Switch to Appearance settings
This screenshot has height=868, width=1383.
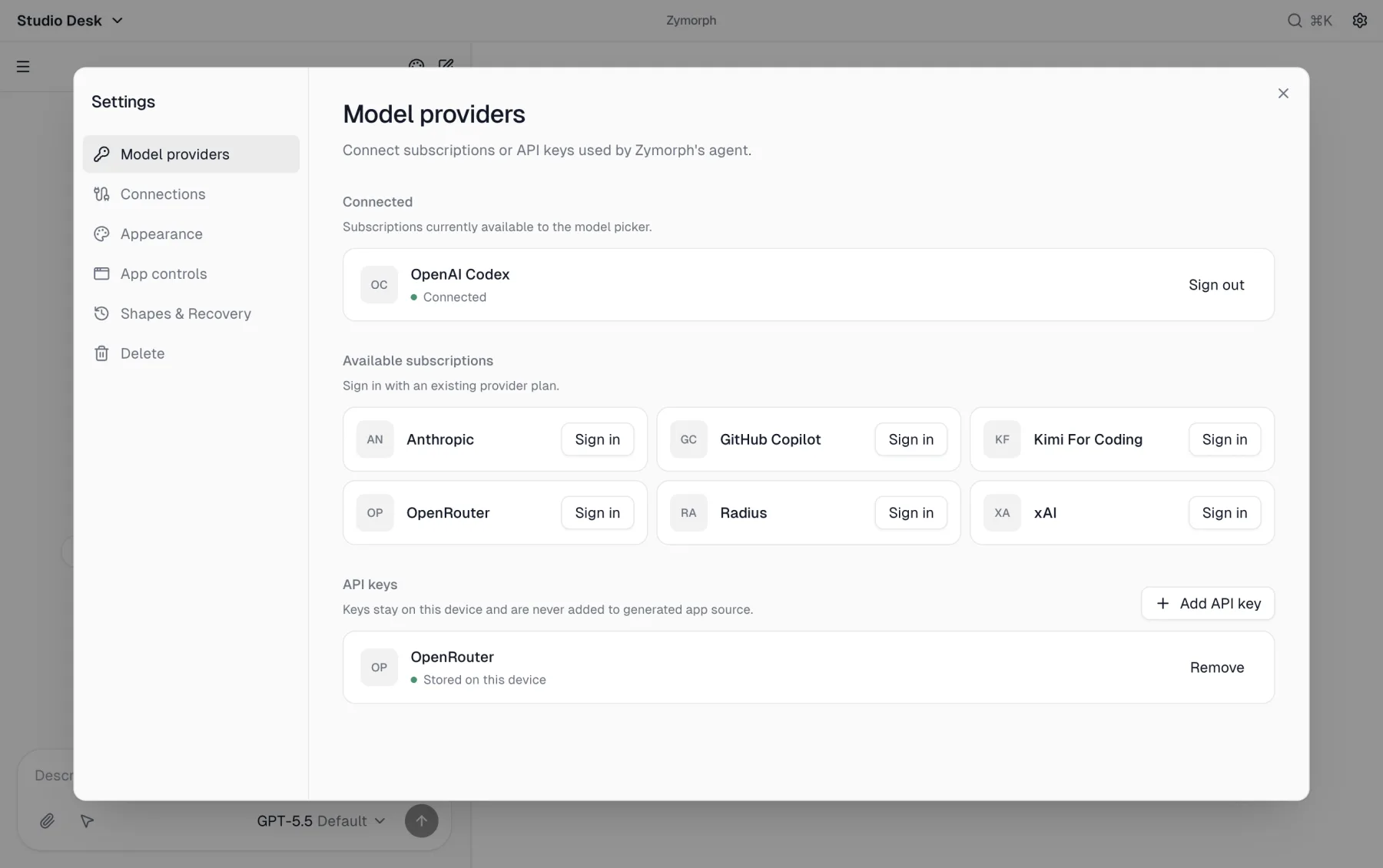pyautogui.click(x=191, y=234)
